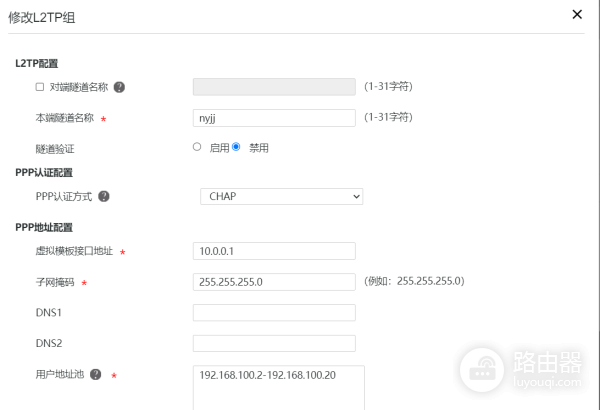Click into the DNS1 field
The width and height of the screenshot is (600, 410).
(274, 313)
